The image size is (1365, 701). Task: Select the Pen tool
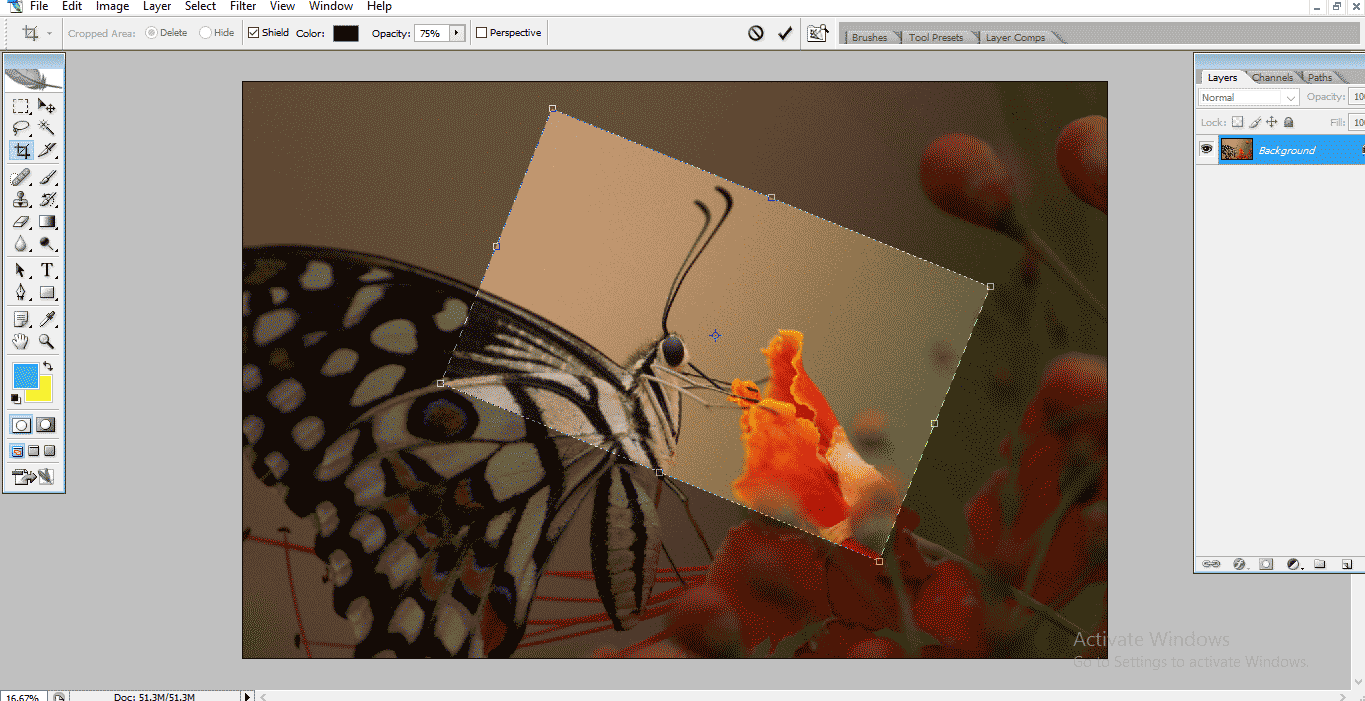tap(20, 293)
